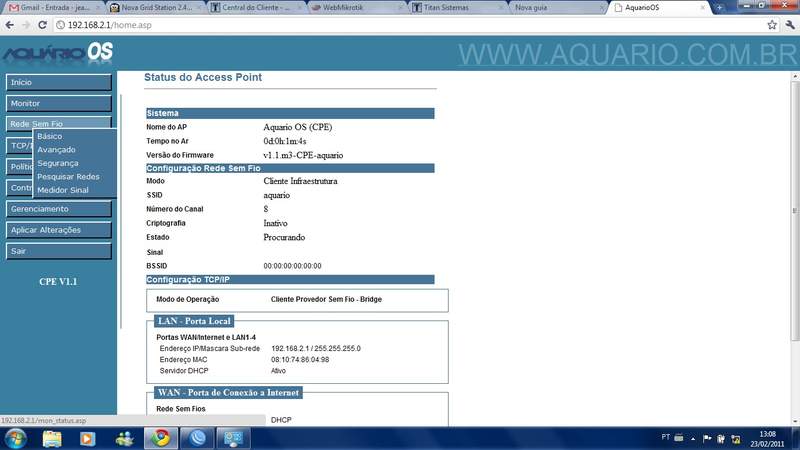Click Action Center flag tray icon
800x450 pixels.
(707, 438)
